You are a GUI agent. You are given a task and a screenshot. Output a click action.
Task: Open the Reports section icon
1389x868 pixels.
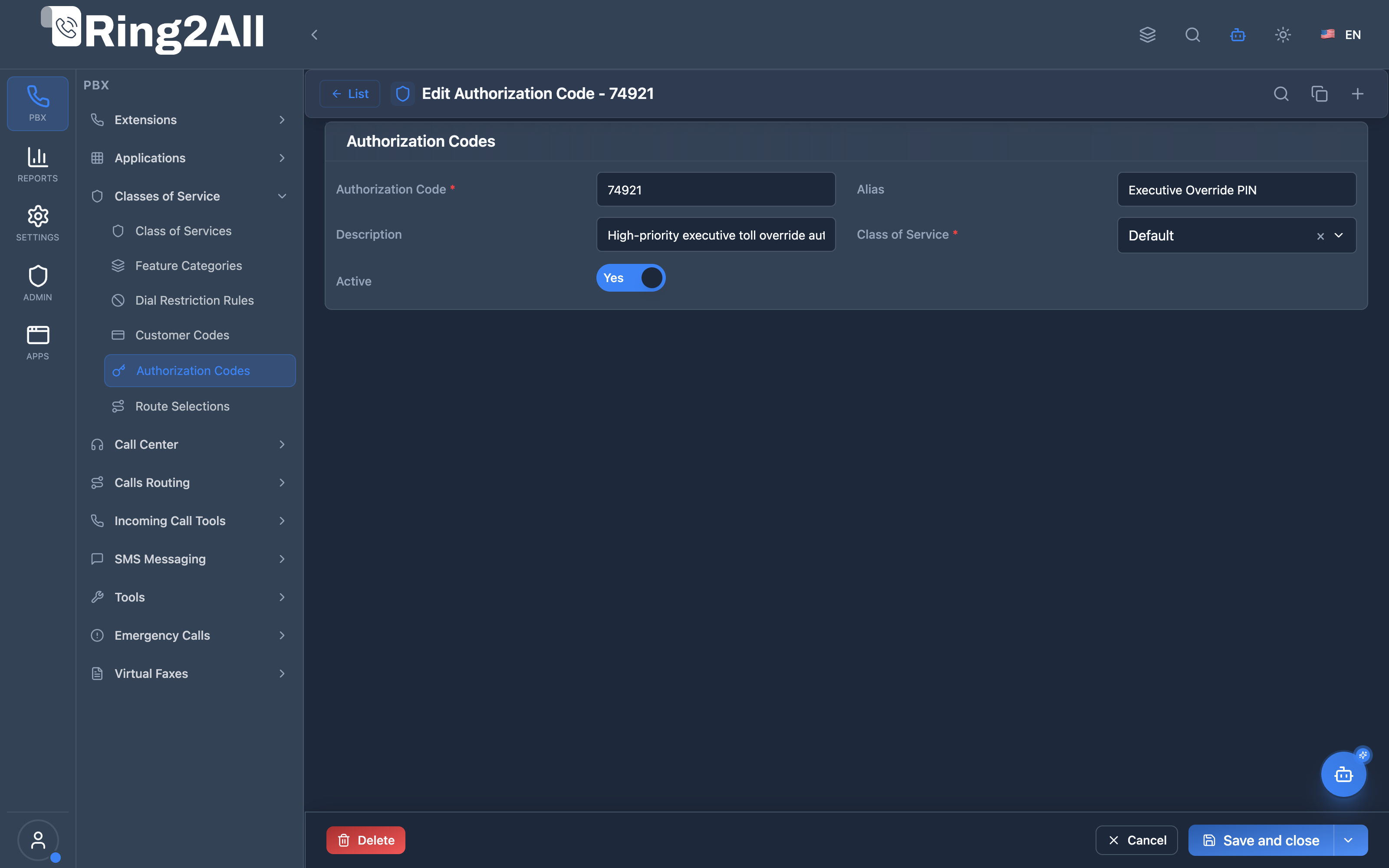37,165
